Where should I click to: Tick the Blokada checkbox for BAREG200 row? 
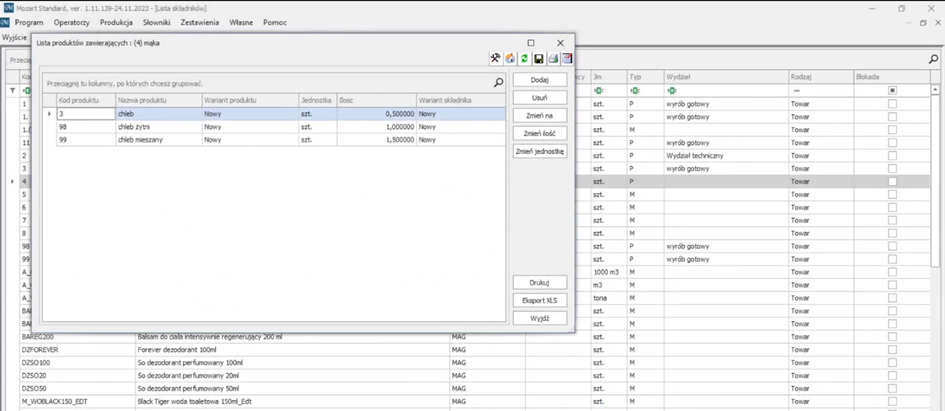[892, 337]
